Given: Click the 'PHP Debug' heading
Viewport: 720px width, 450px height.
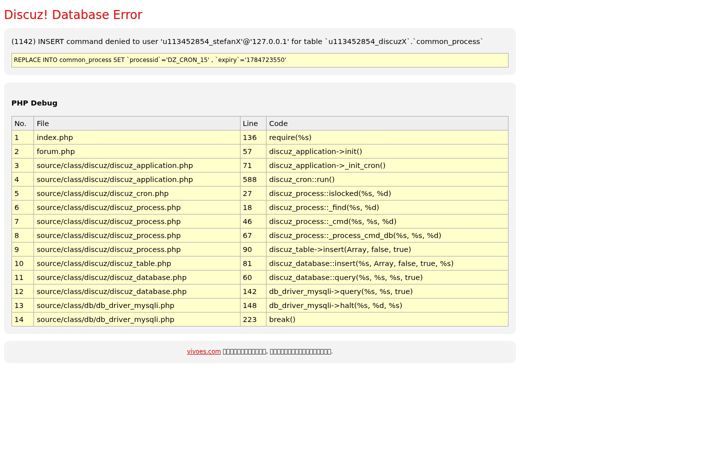Looking at the screenshot, I should click(x=34, y=103).
